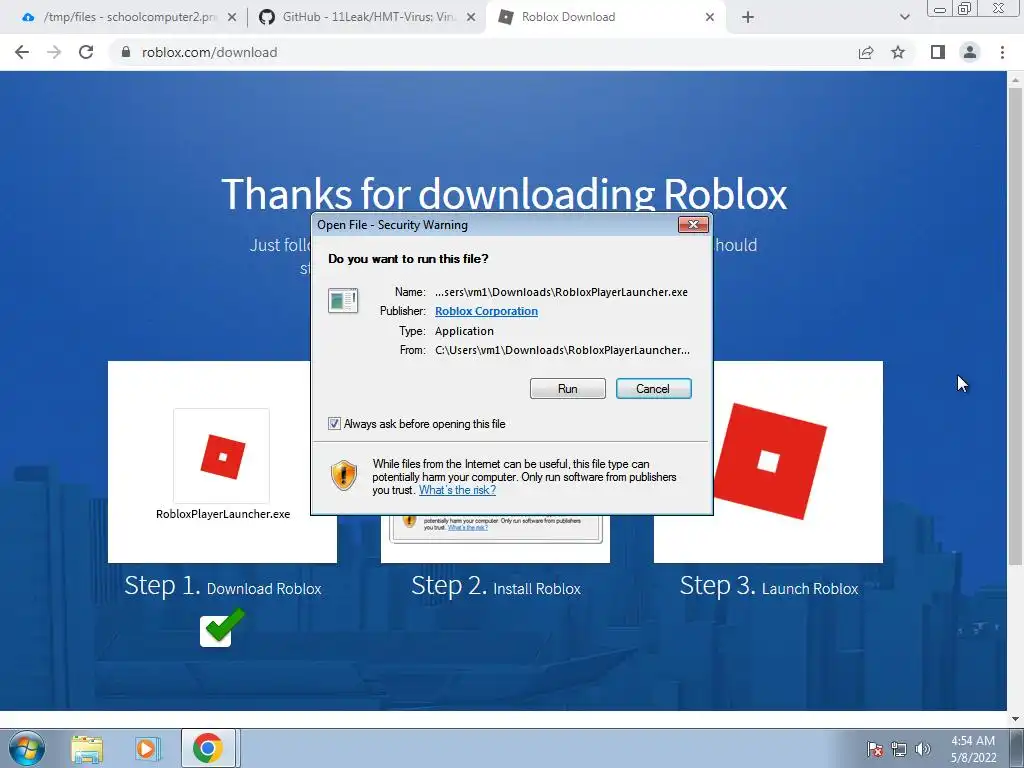Click the "Step 3. Launch Roblox" text

[x=769, y=586]
